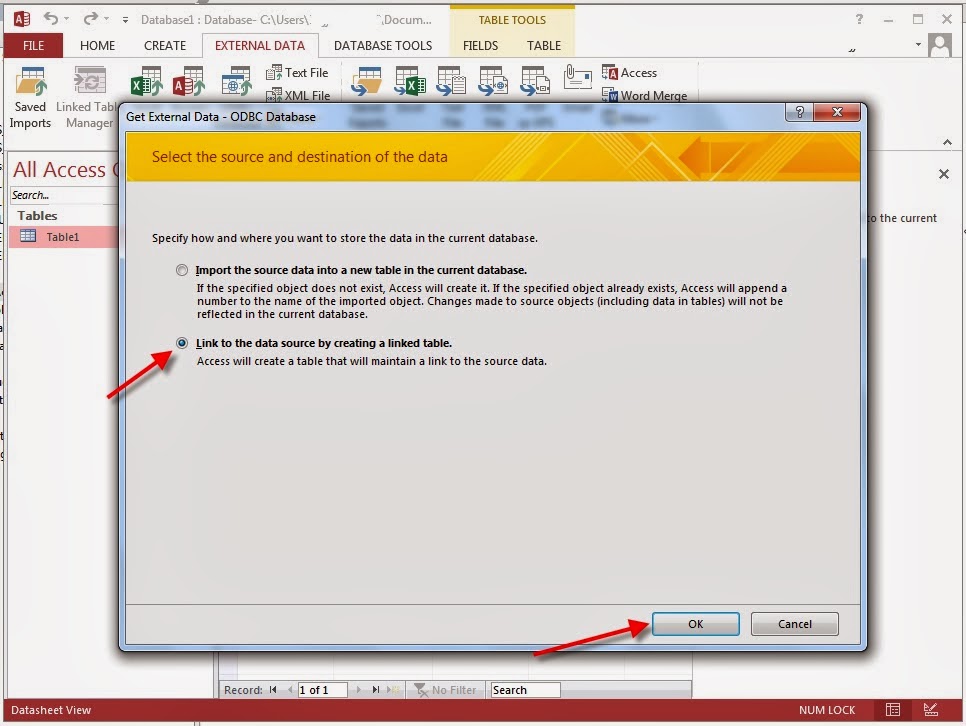This screenshot has width=966, height=726.
Task: Switch to the CREATE tab
Action: 164,46
